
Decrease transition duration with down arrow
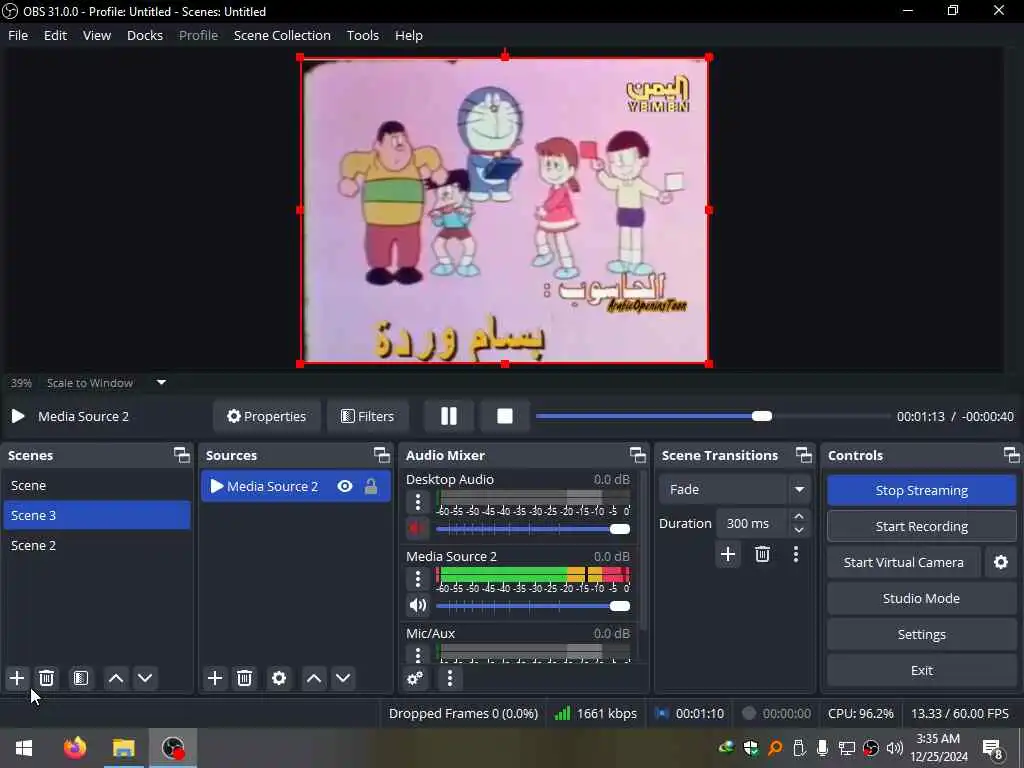tap(799, 530)
